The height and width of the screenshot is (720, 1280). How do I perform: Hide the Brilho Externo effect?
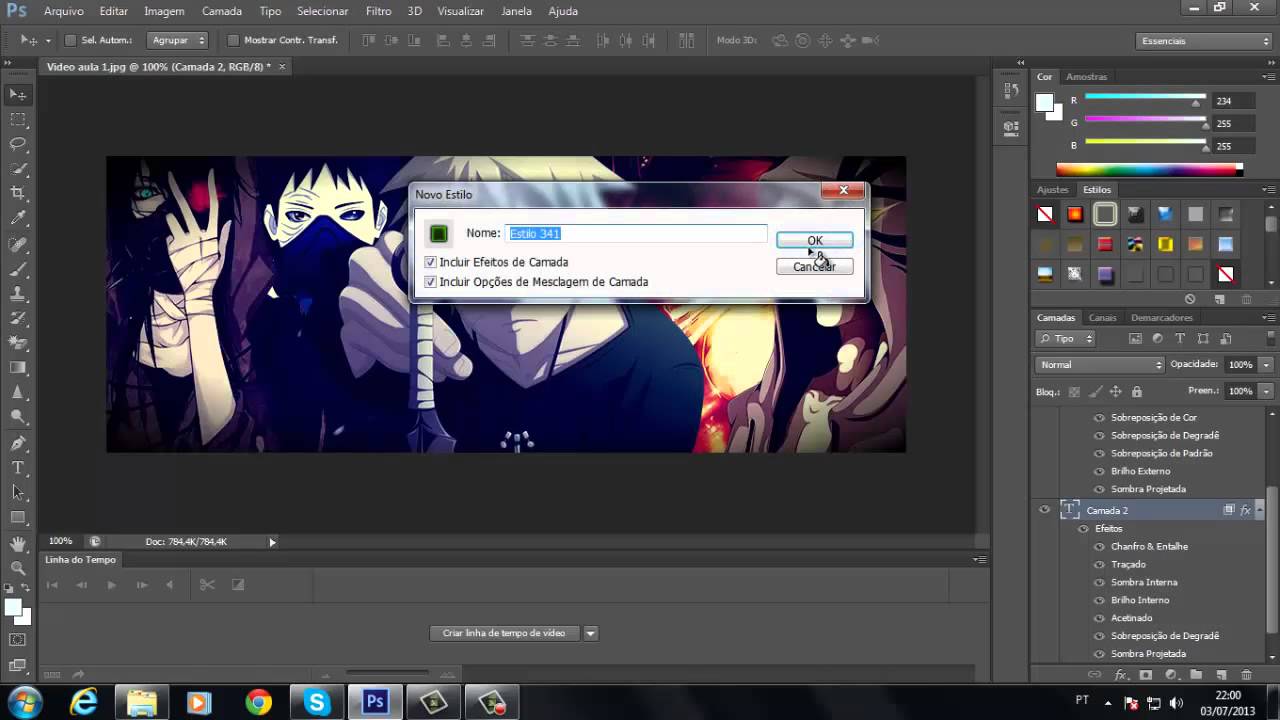tap(1100, 471)
